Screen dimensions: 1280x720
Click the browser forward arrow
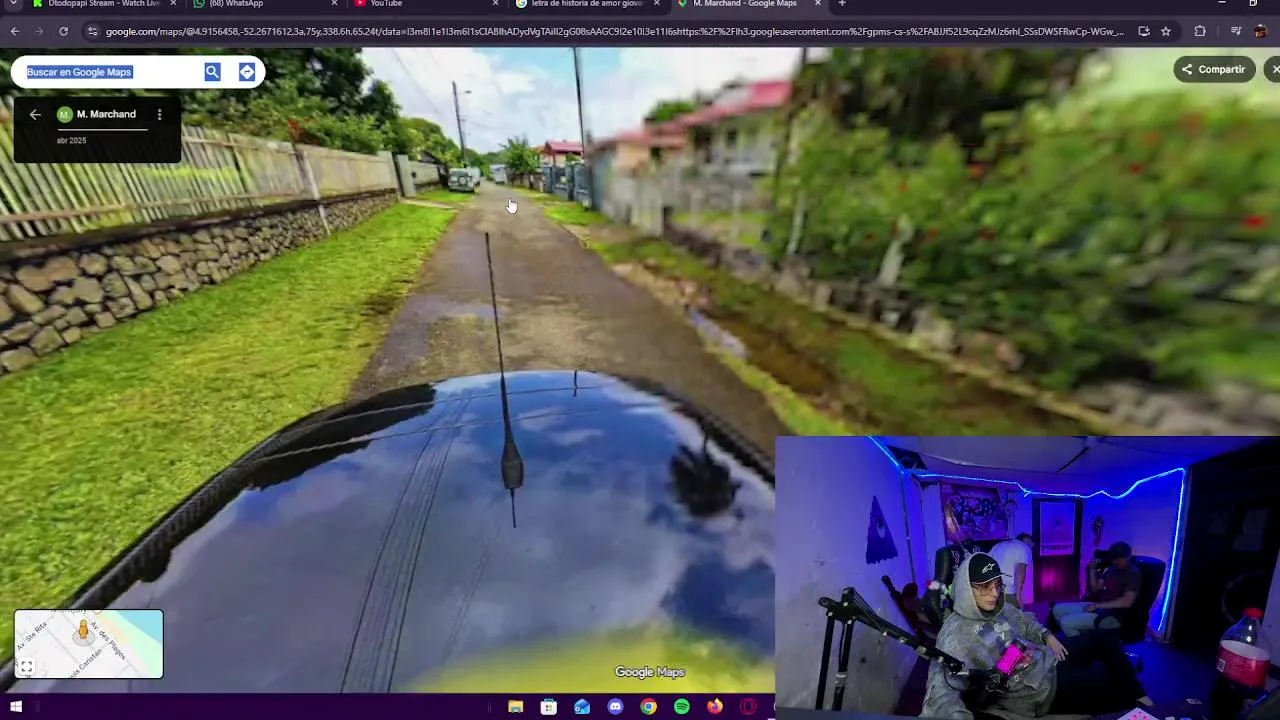39,31
